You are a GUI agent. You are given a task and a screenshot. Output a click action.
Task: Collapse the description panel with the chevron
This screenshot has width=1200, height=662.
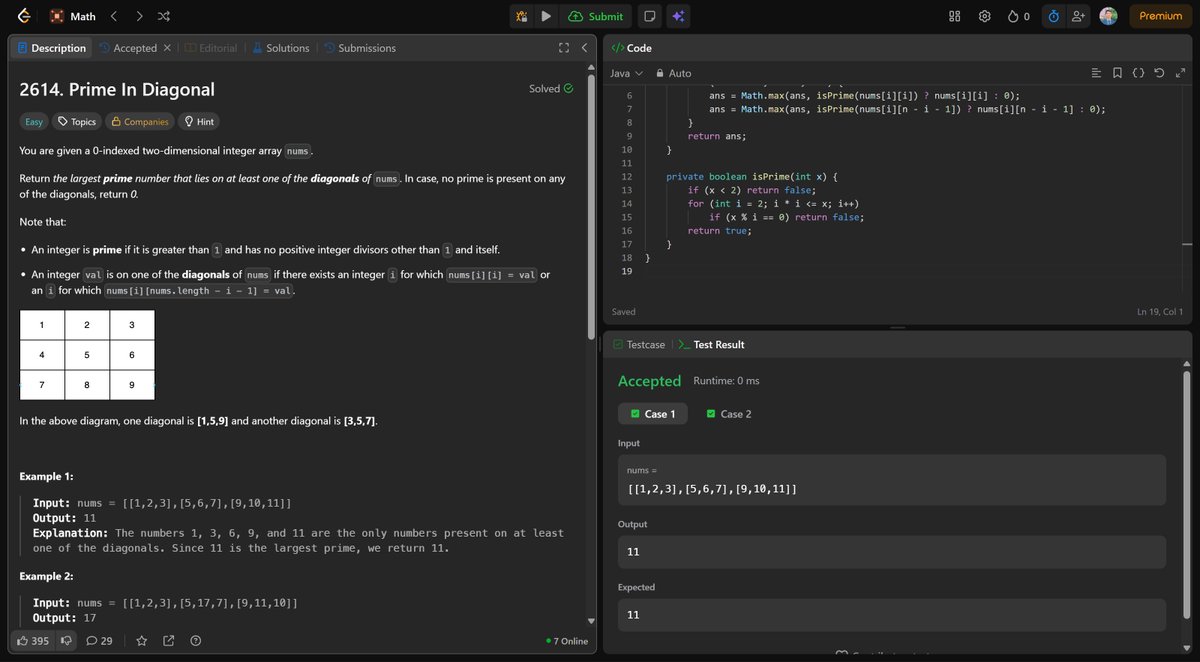coord(585,47)
